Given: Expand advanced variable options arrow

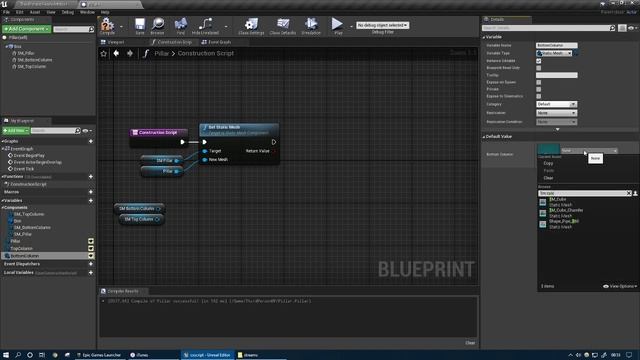Looking at the screenshot, I should (x=558, y=129).
